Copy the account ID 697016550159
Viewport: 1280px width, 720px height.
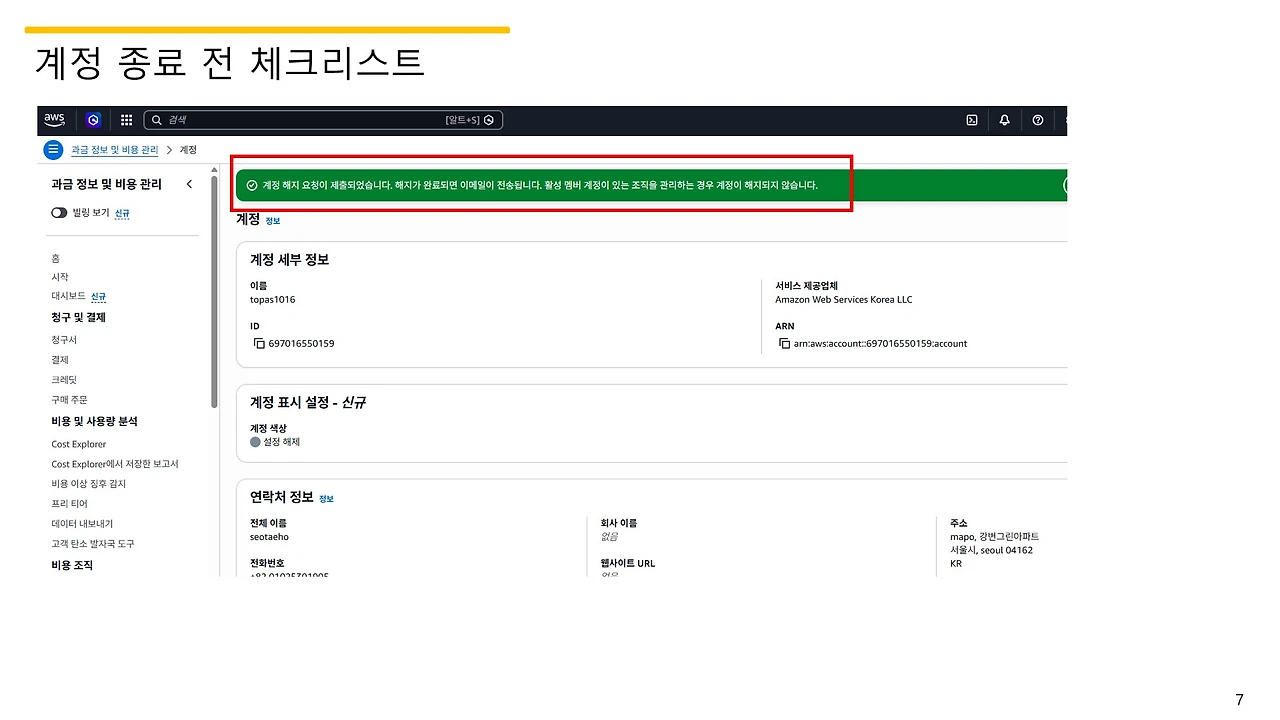click(x=259, y=344)
